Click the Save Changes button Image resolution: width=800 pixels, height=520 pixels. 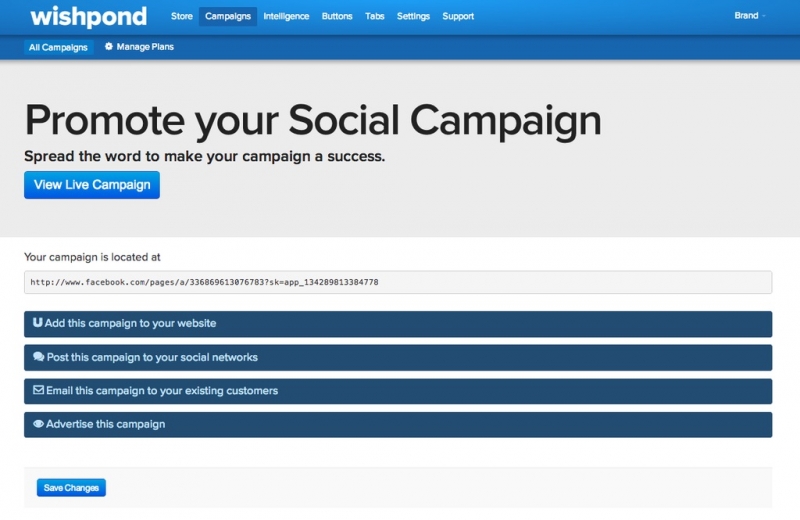click(71, 488)
